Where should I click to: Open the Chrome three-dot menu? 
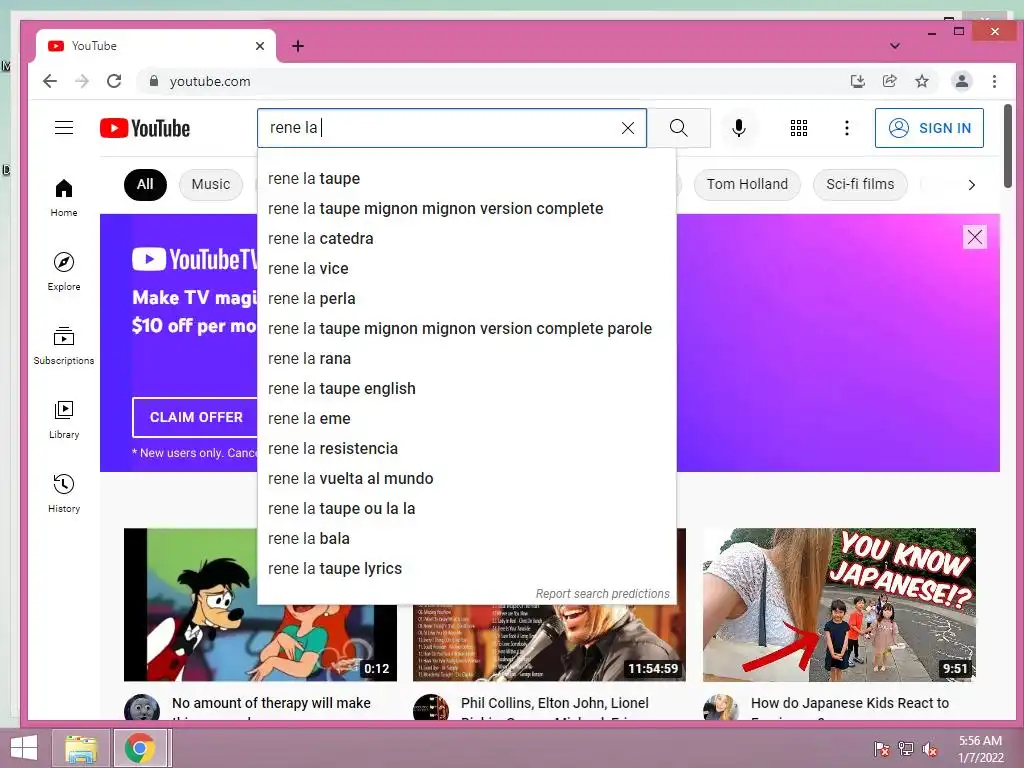pos(994,81)
